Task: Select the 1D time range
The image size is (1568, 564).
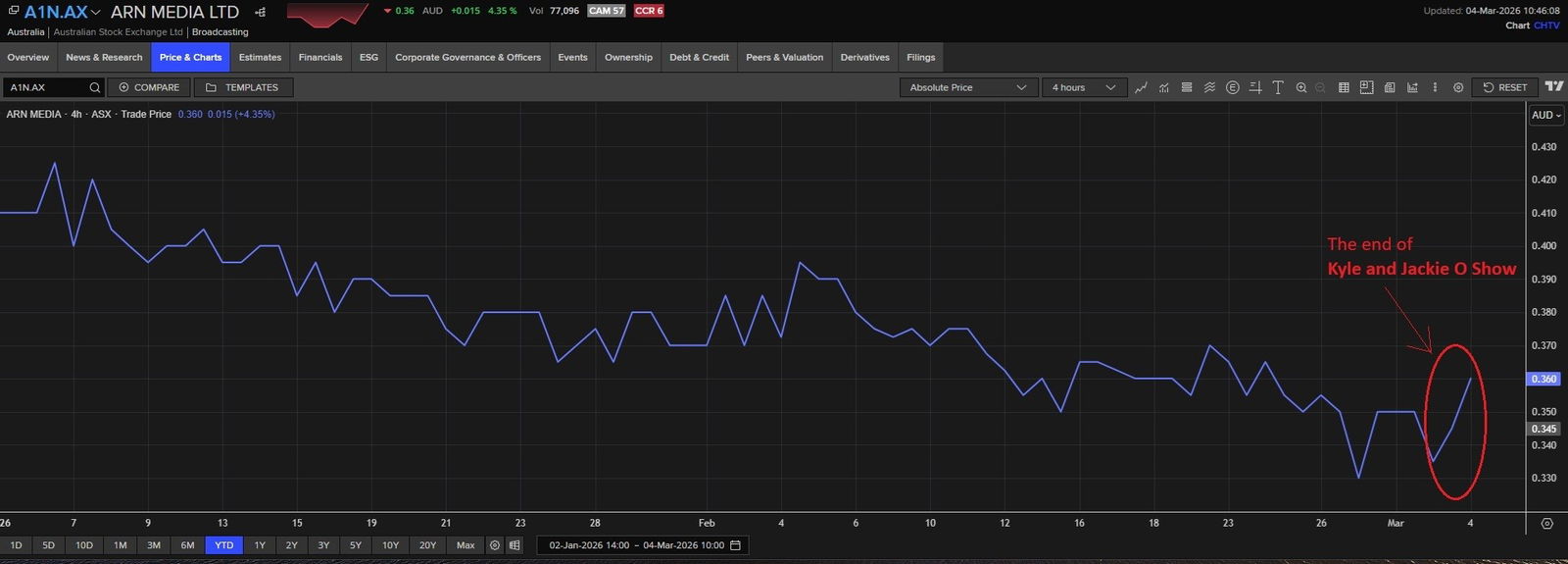Action: (16, 545)
